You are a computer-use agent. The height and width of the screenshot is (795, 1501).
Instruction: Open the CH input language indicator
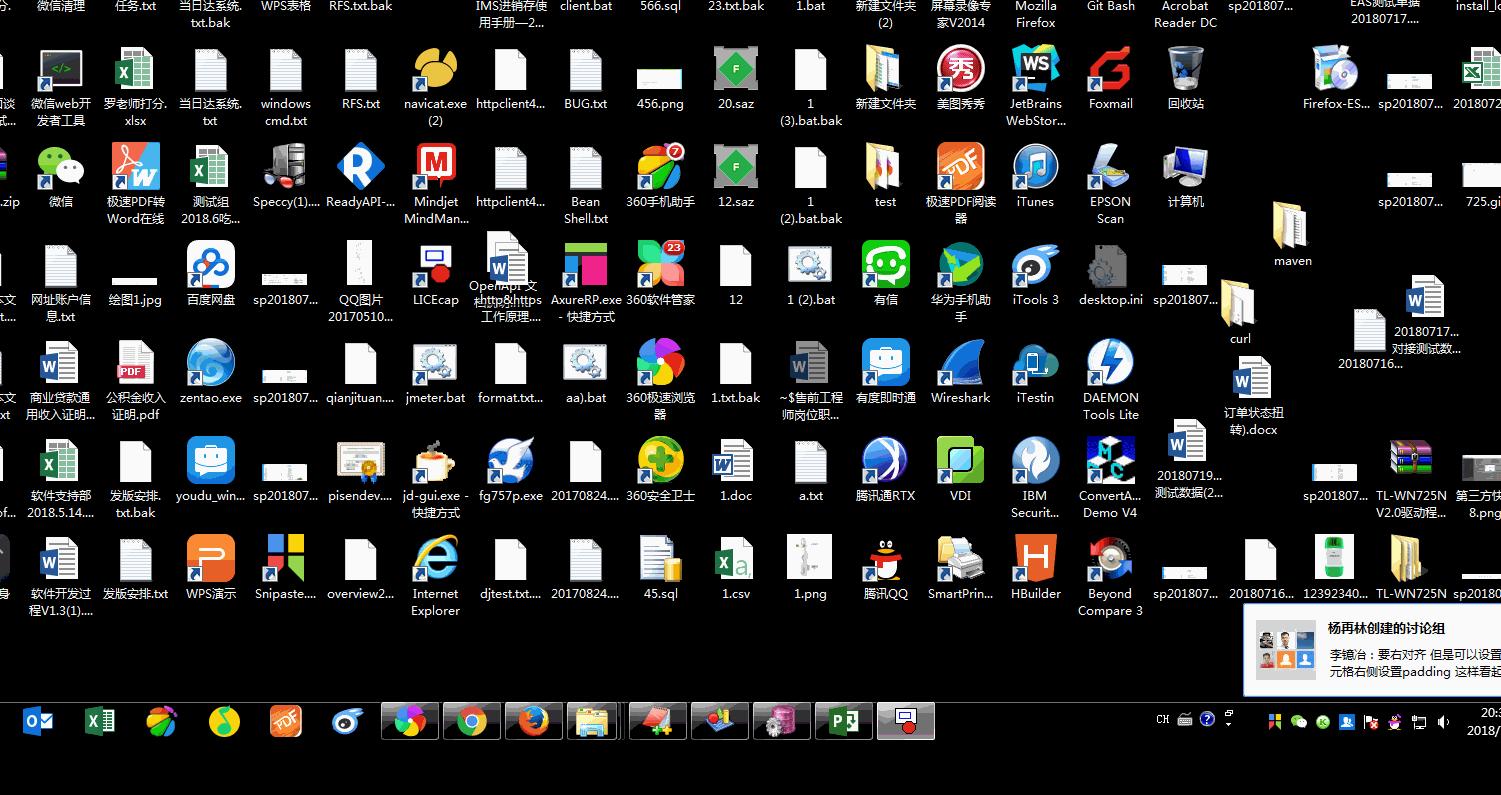[x=1162, y=719]
